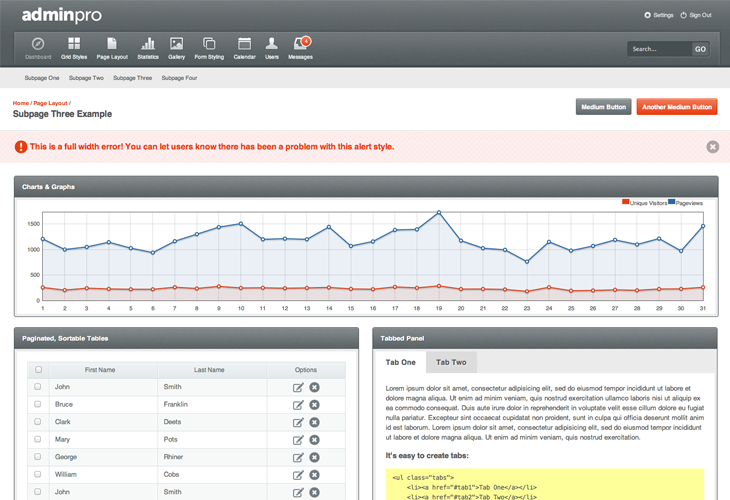Delete the Clark Deets row
730x500 pixels.
[x=315, y=422]
